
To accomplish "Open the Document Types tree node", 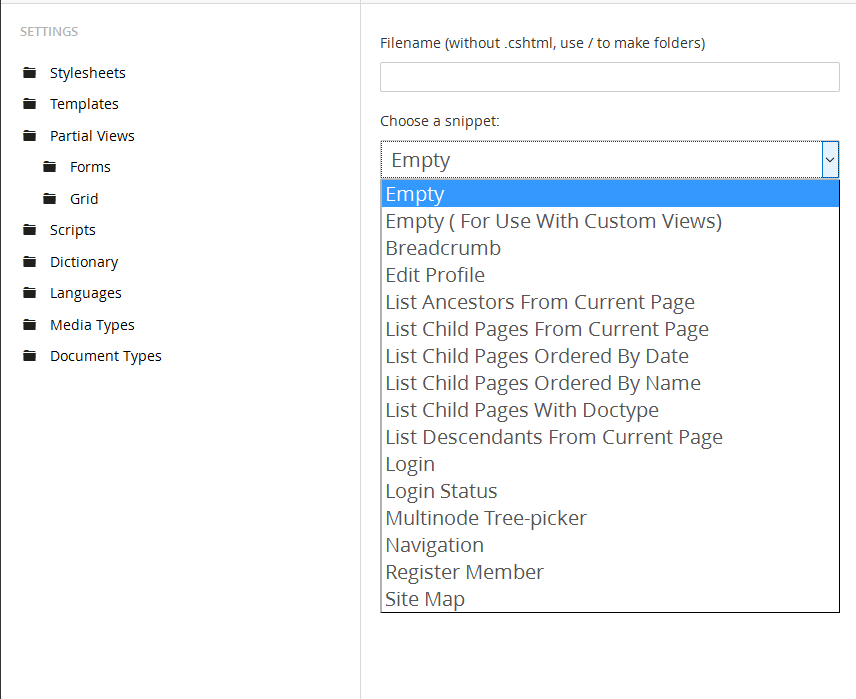I will click(105, 356).
